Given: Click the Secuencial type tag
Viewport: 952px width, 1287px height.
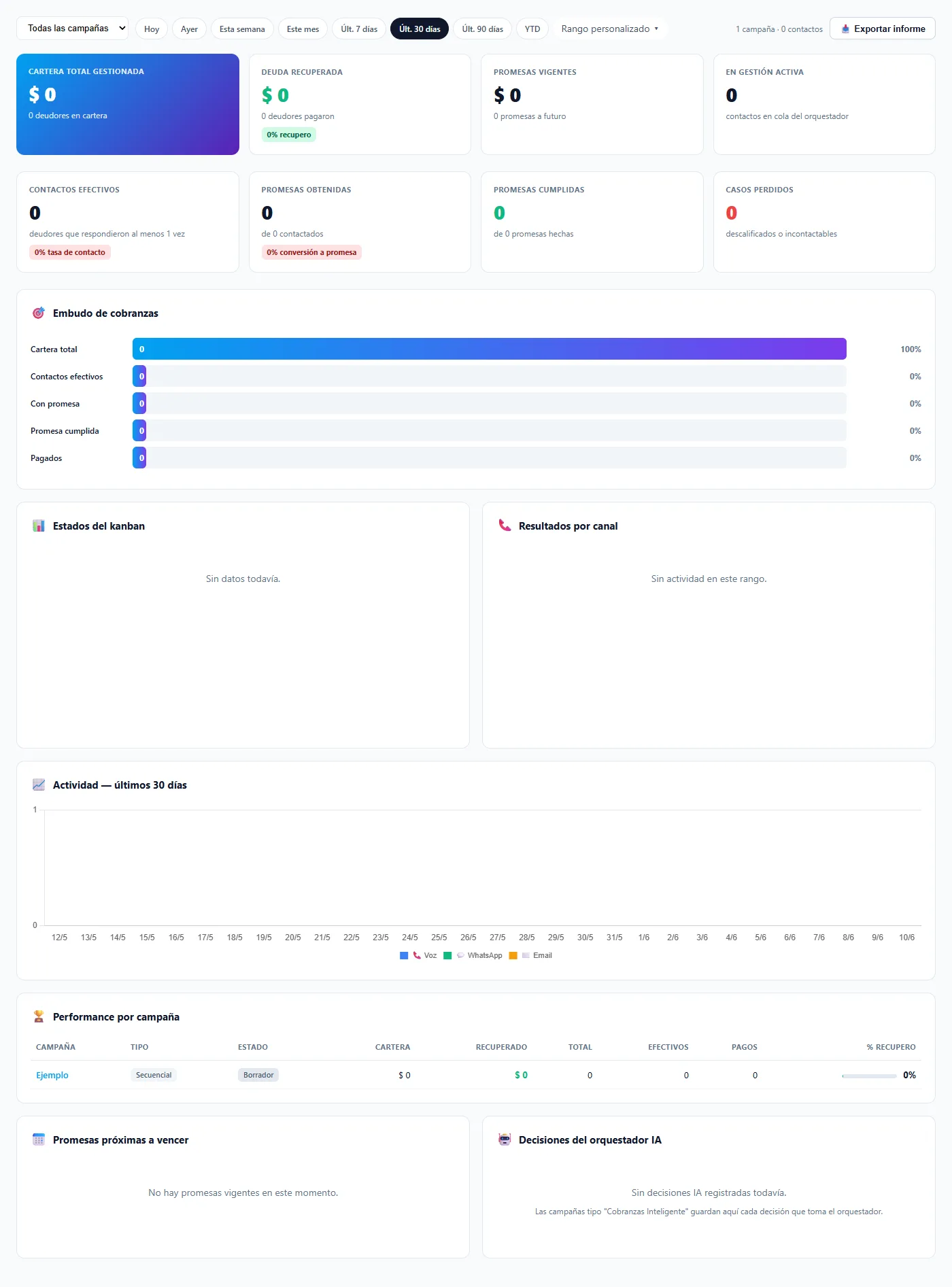Looking at the screenshot, I should tap(154, 1075).
